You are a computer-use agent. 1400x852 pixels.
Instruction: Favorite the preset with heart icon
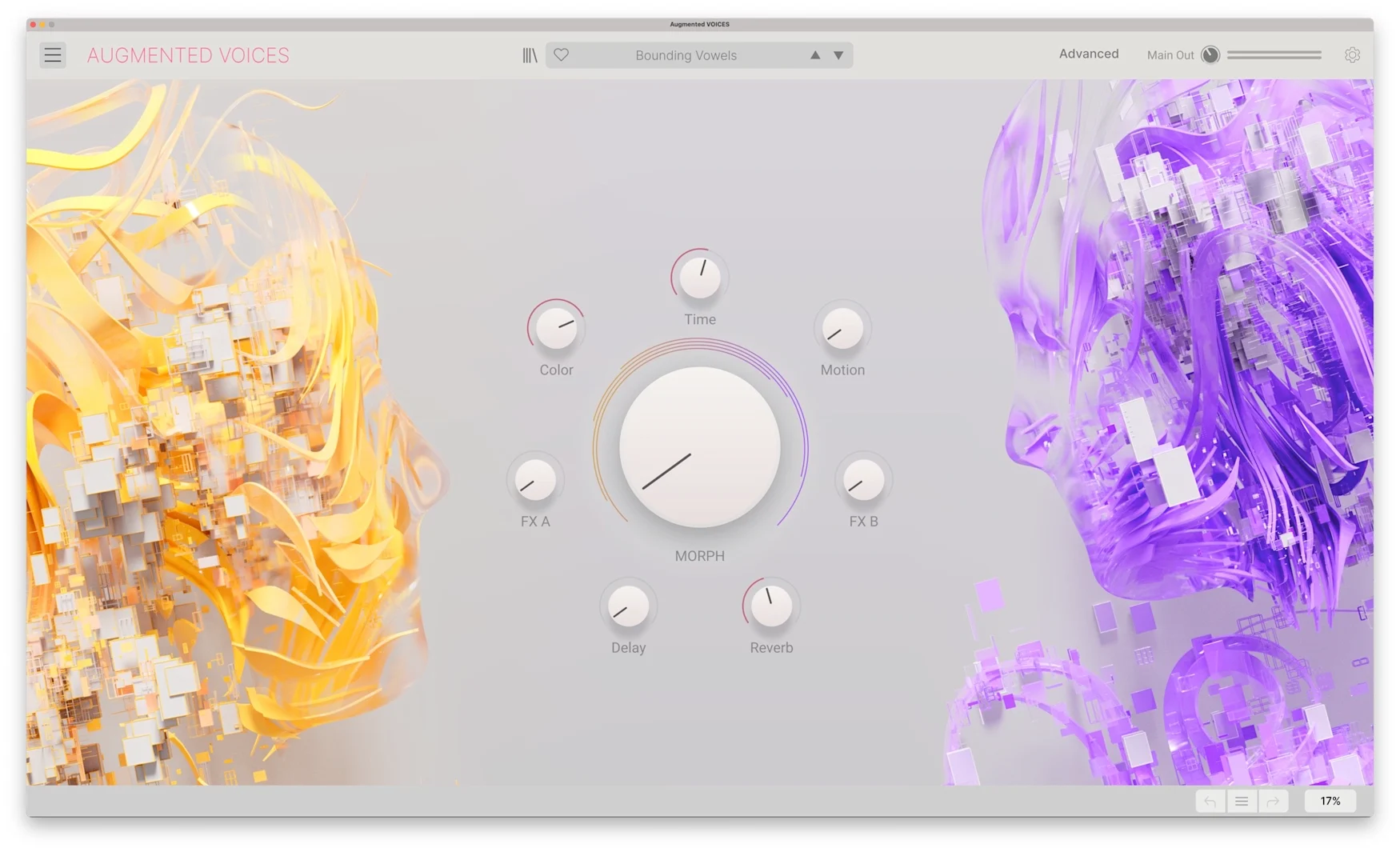(x=562, y=55)
